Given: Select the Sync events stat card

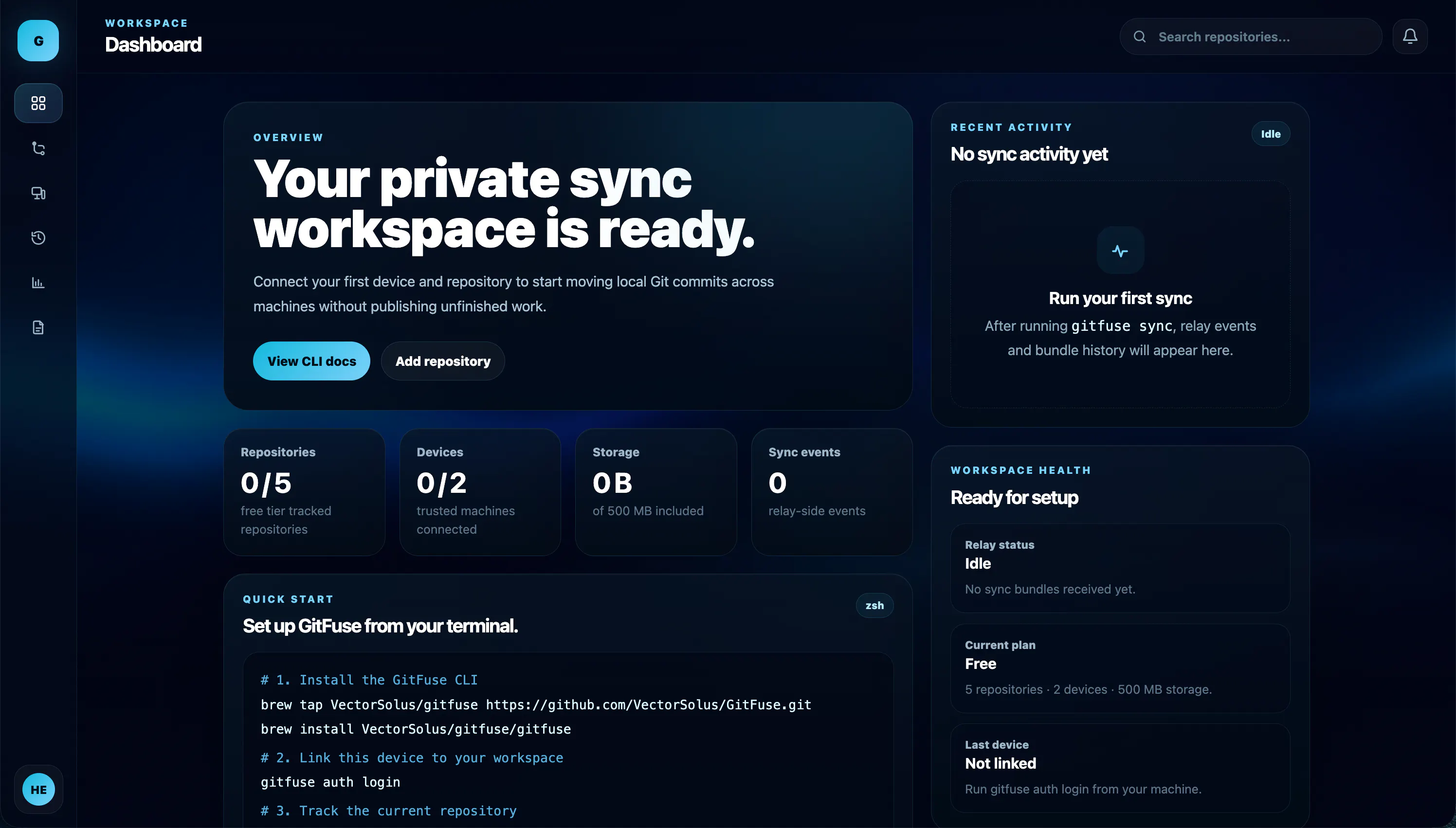Looking at the screenshot, I should tap(832, 492).
